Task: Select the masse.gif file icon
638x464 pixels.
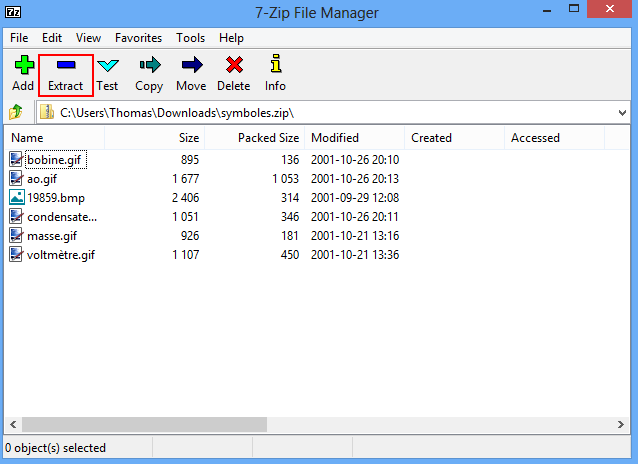Action: pyautogui.click(x=16, y=235)
